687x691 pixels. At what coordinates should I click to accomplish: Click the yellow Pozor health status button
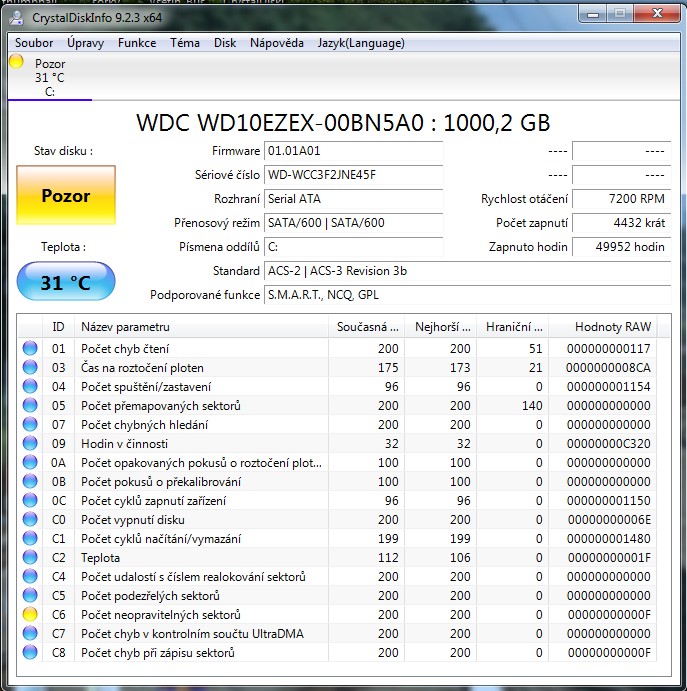pos(66,196)
